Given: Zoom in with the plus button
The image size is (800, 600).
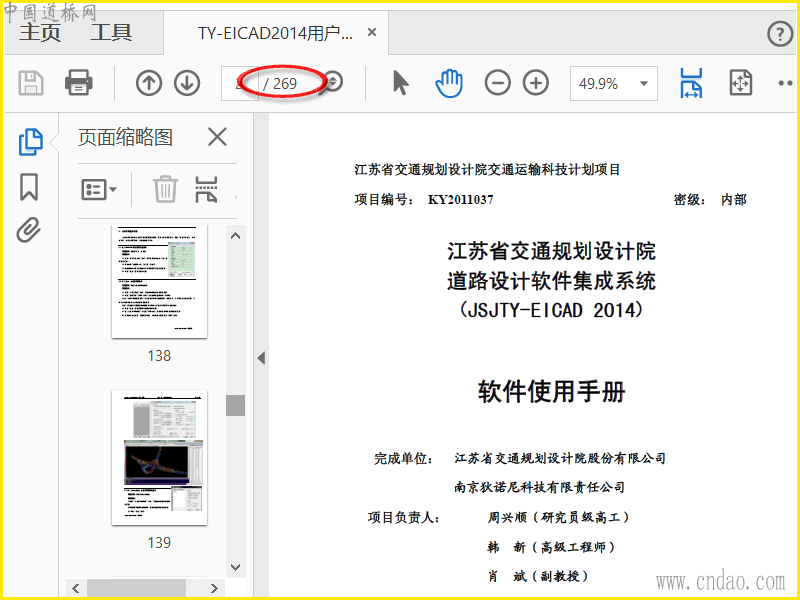Looking at the screenshot, I should (536, 83).
